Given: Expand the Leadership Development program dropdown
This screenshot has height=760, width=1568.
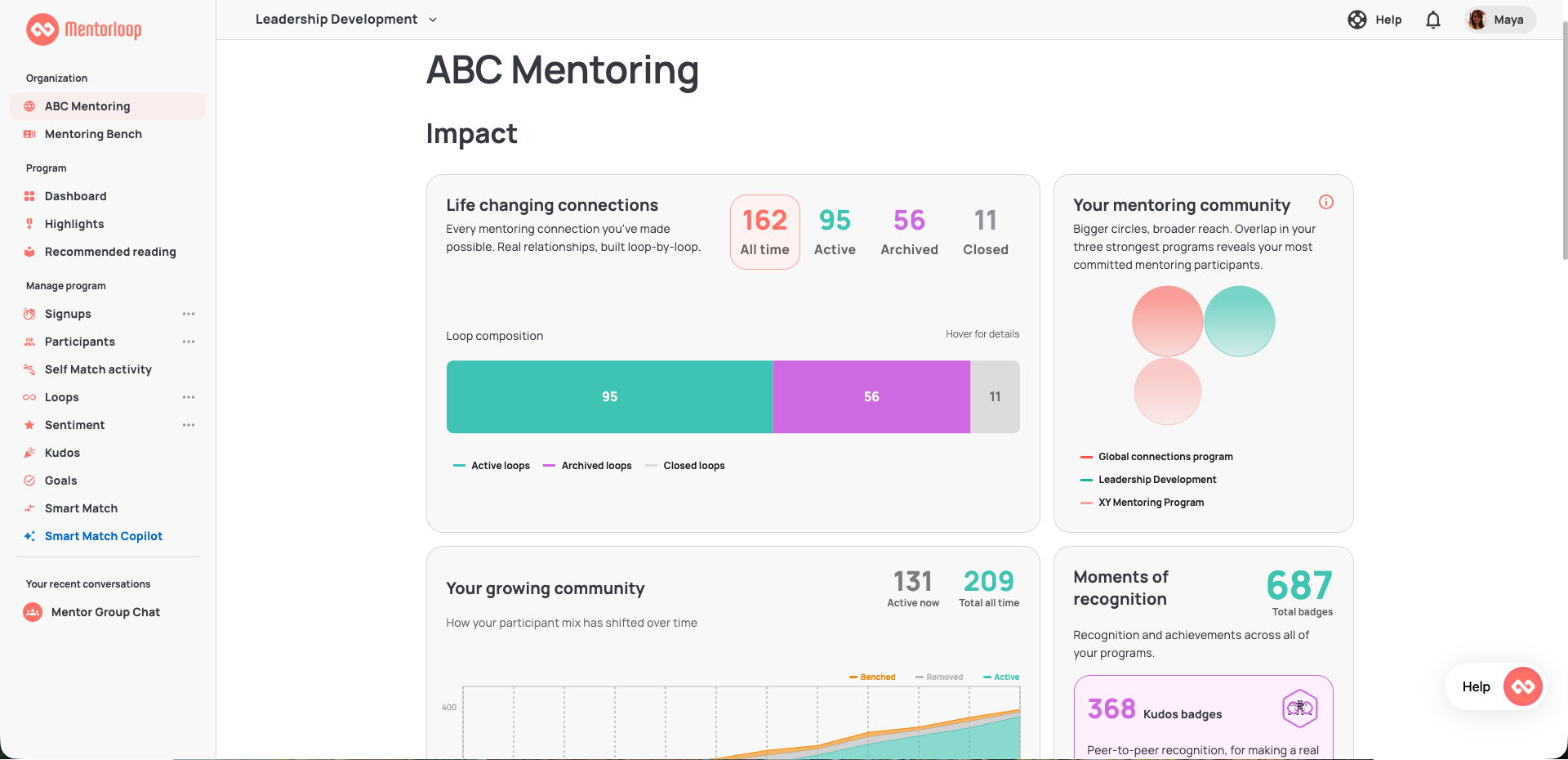Looking at the screenshot, I should tap(346, 20).
